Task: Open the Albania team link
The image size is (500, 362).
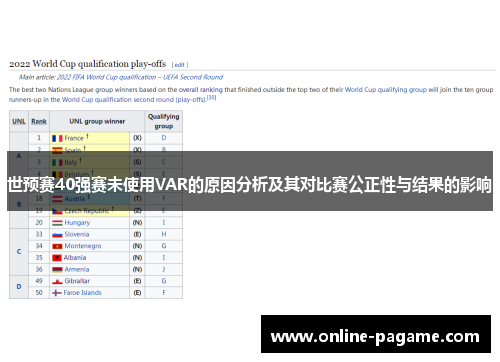Action: pos(75,258)
